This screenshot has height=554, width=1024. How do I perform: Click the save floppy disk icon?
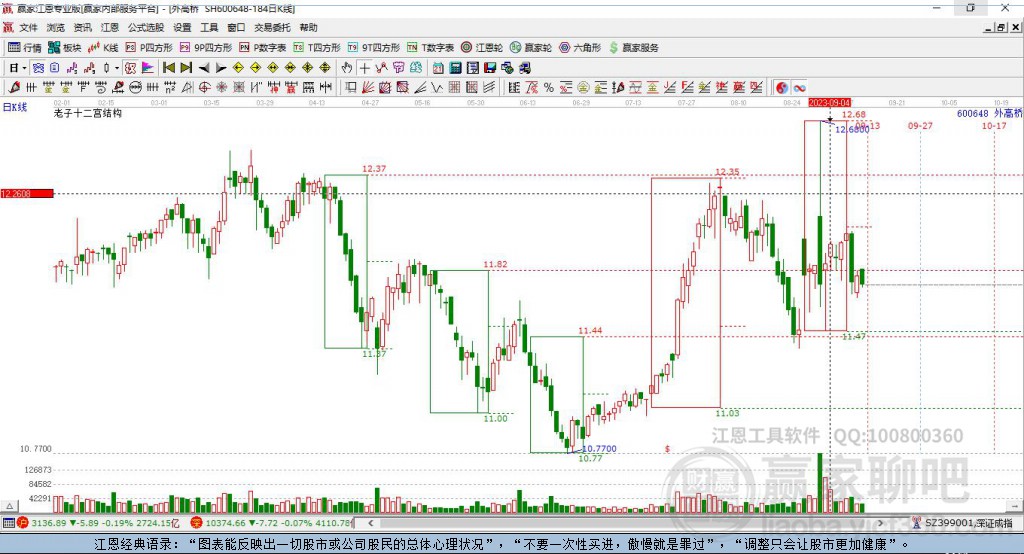(x=490, y=68)
